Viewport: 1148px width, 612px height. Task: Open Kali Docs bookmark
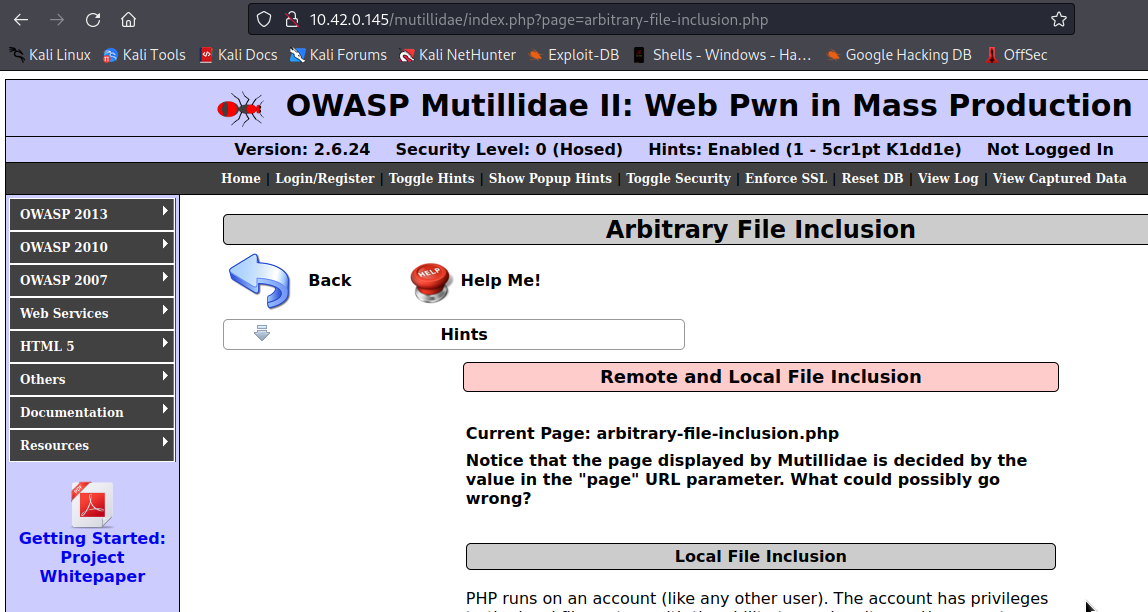point(239,55)
